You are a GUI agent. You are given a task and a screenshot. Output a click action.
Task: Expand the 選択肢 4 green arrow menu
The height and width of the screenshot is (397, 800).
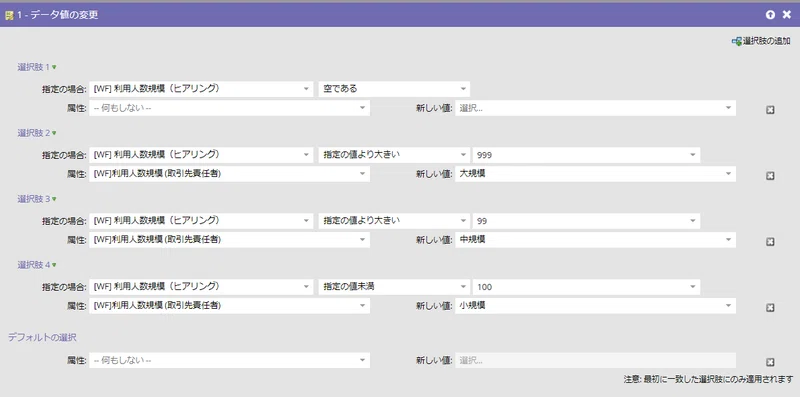tap(54, 265)
